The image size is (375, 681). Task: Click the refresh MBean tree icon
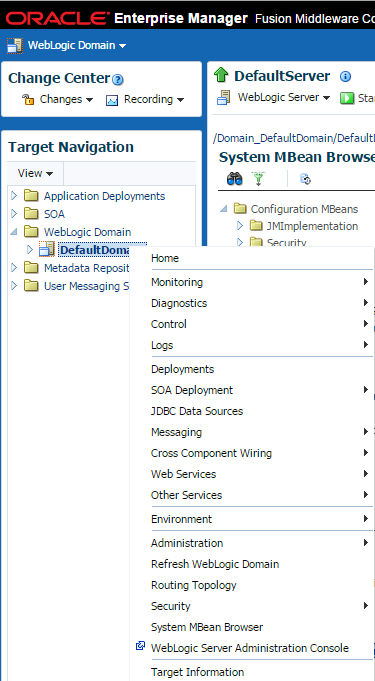coord(305,179)
